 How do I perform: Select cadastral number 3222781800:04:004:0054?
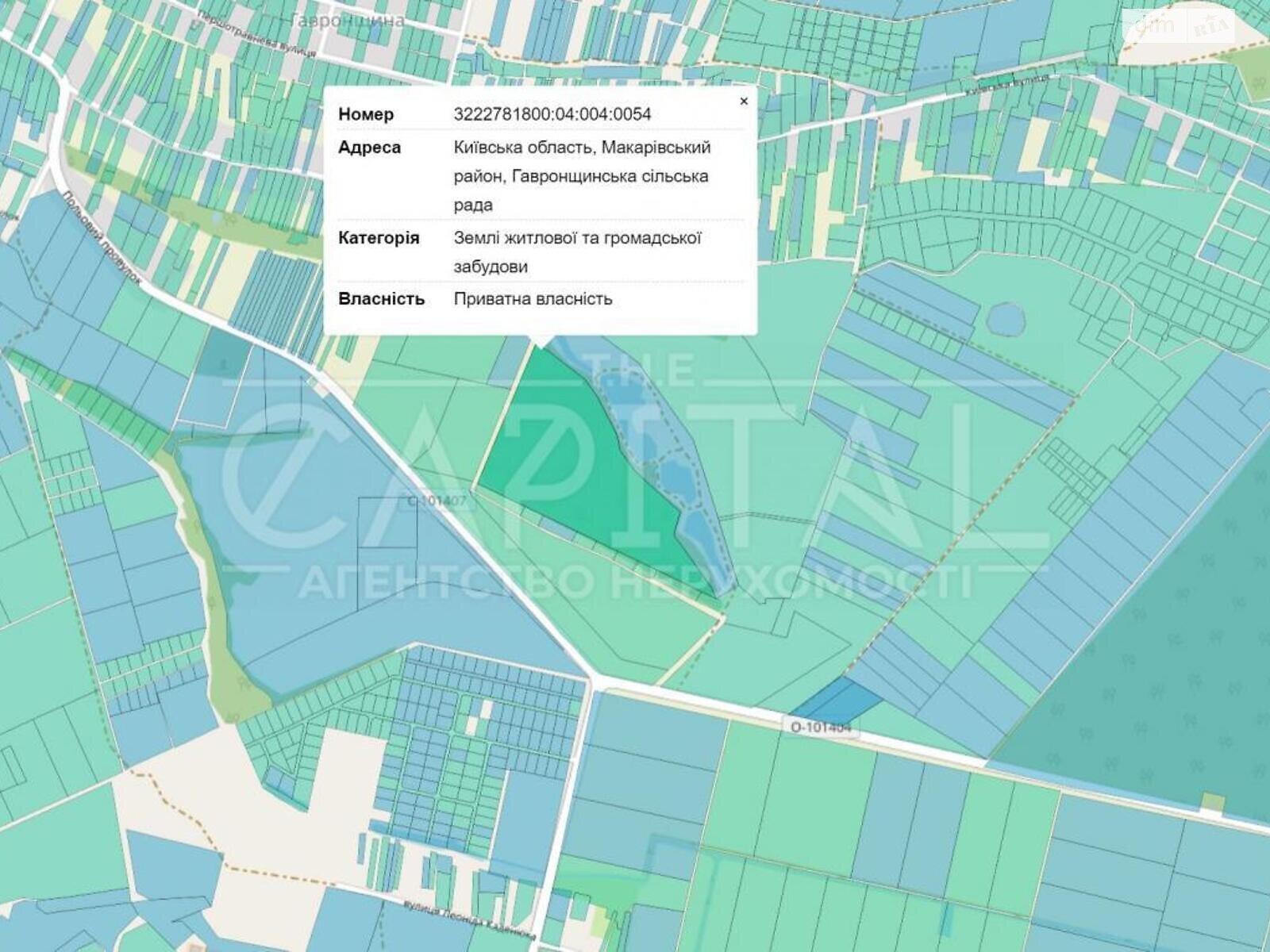click(x=552, y=113)
